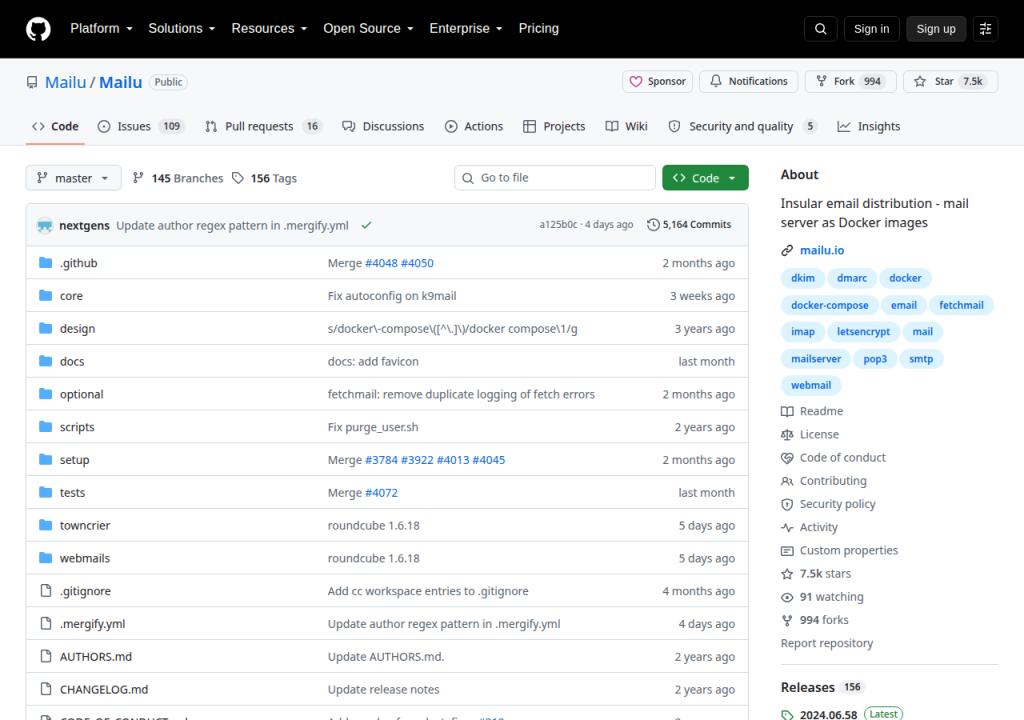Expand the Resources navigation menu
This screenshot has width=1024, height=720.
coord(269,29)
